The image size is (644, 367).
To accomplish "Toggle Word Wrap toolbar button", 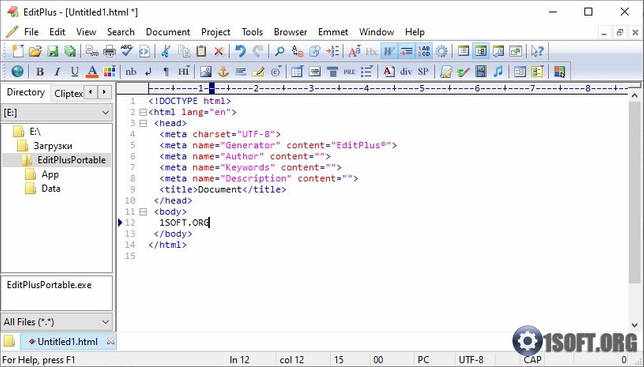I will (x=389, y=51).
